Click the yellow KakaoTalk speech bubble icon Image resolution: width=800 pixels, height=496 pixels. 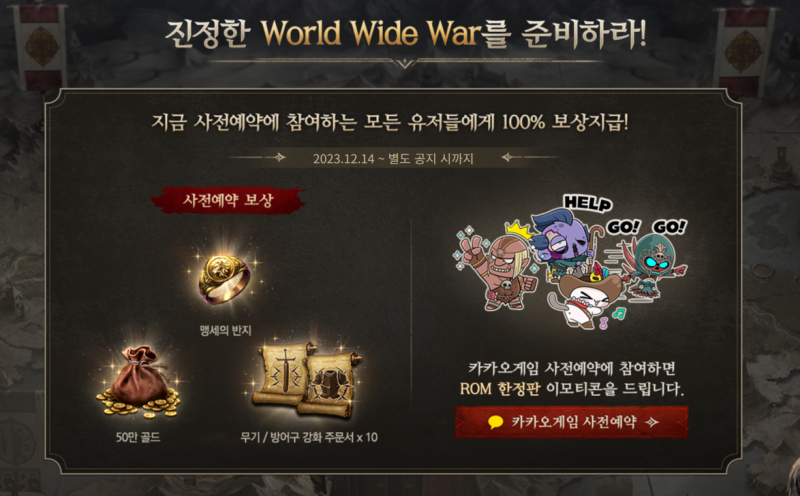tap(495, 423)
